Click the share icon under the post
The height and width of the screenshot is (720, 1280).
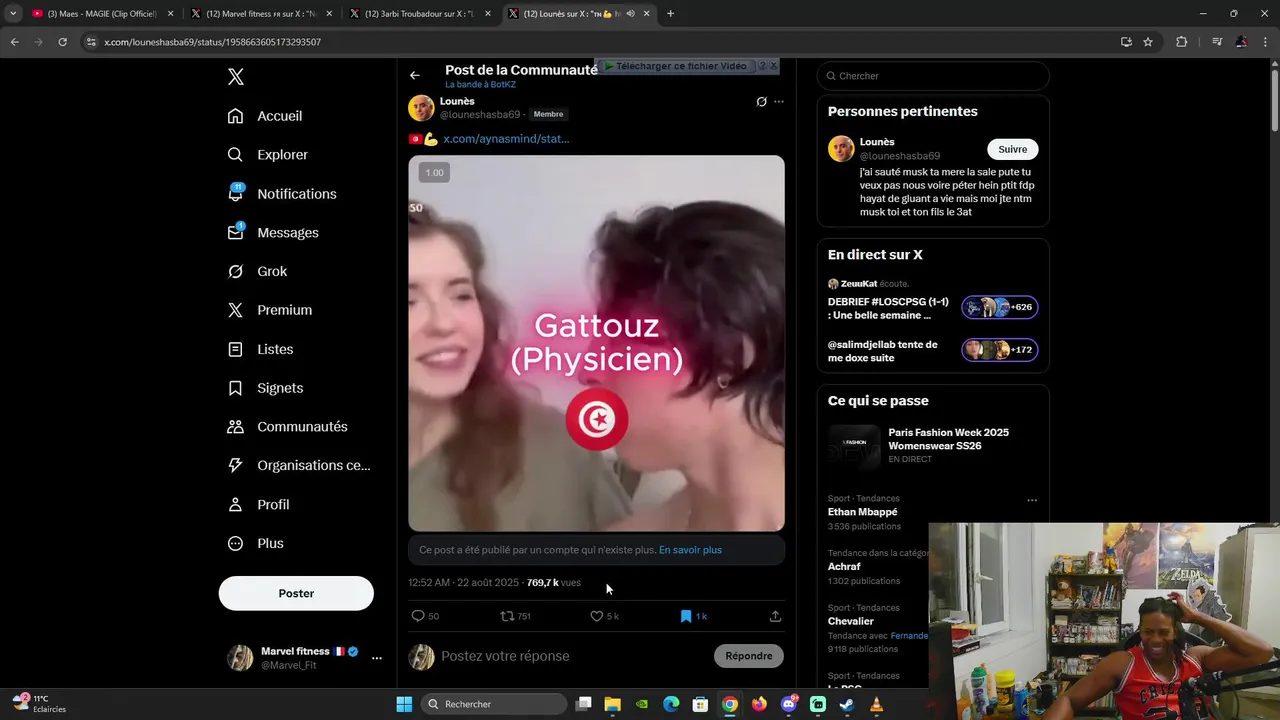click(775, 616)
